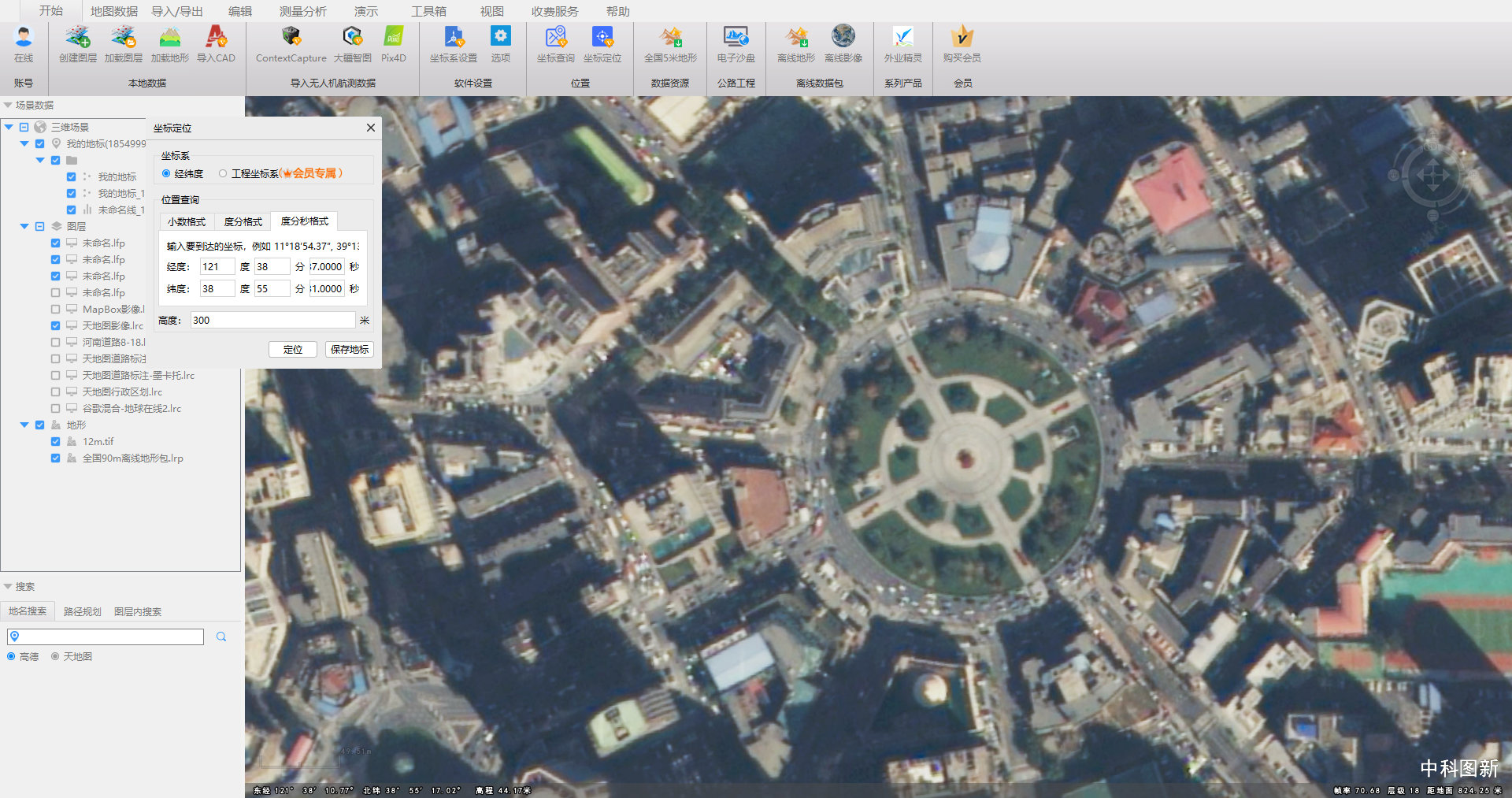Select the 天地图 search radio button
Image resolution: width=1512 pixels, height=798 pixels.
coord(55,656)
